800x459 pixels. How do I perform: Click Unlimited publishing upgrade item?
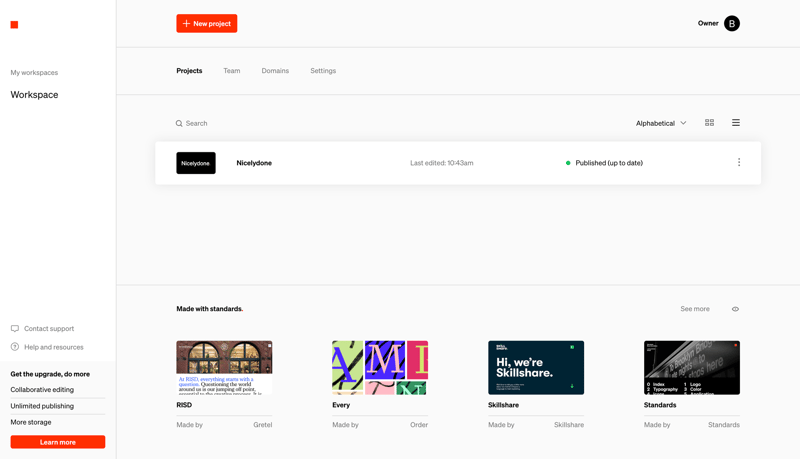click(42, 406)
